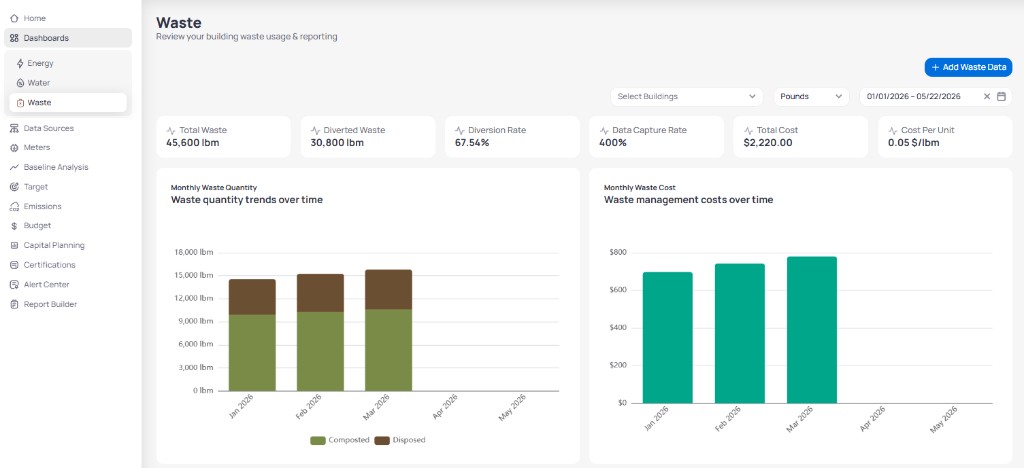This screenshot has height=468, width=1024.
Task: Click the calendar icon in date range field
Action: pyautogui.click(x=1001, y=97)
